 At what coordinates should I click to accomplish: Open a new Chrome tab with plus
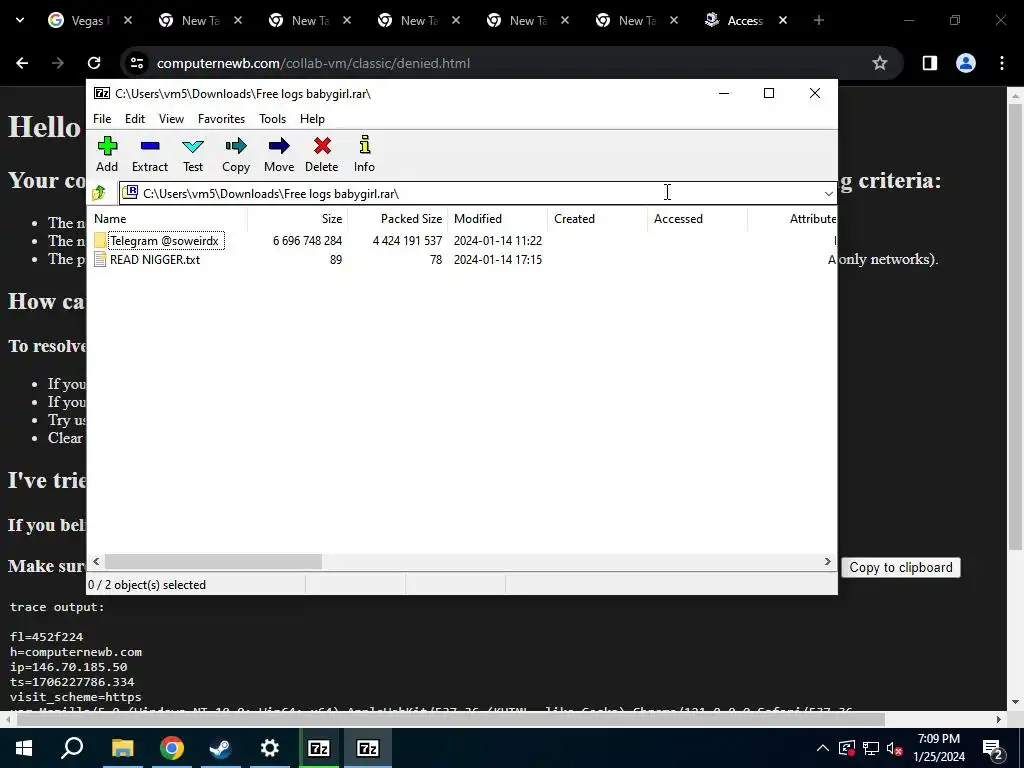pyautogui.click(x=819, y=21)
